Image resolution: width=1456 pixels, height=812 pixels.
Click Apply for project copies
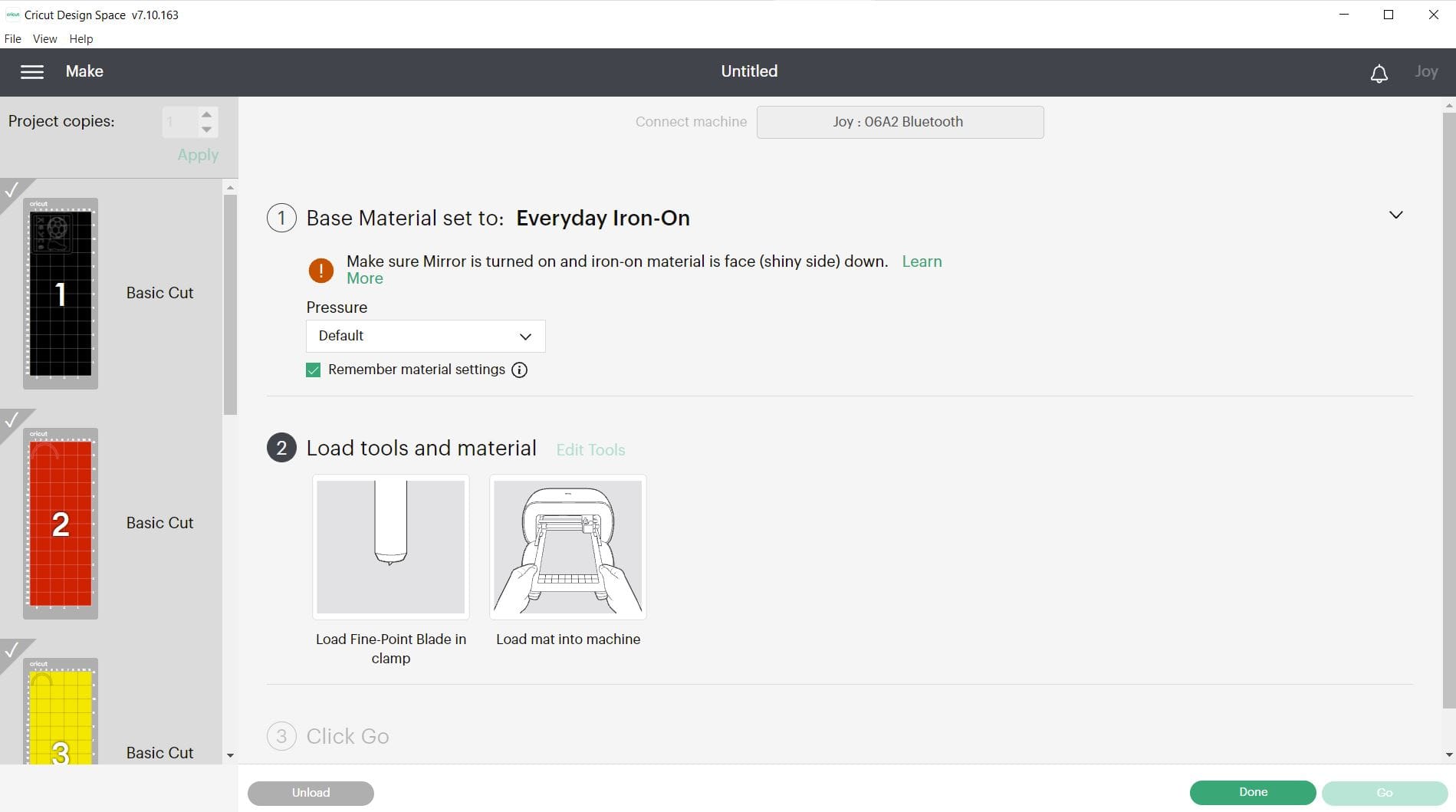198,155
